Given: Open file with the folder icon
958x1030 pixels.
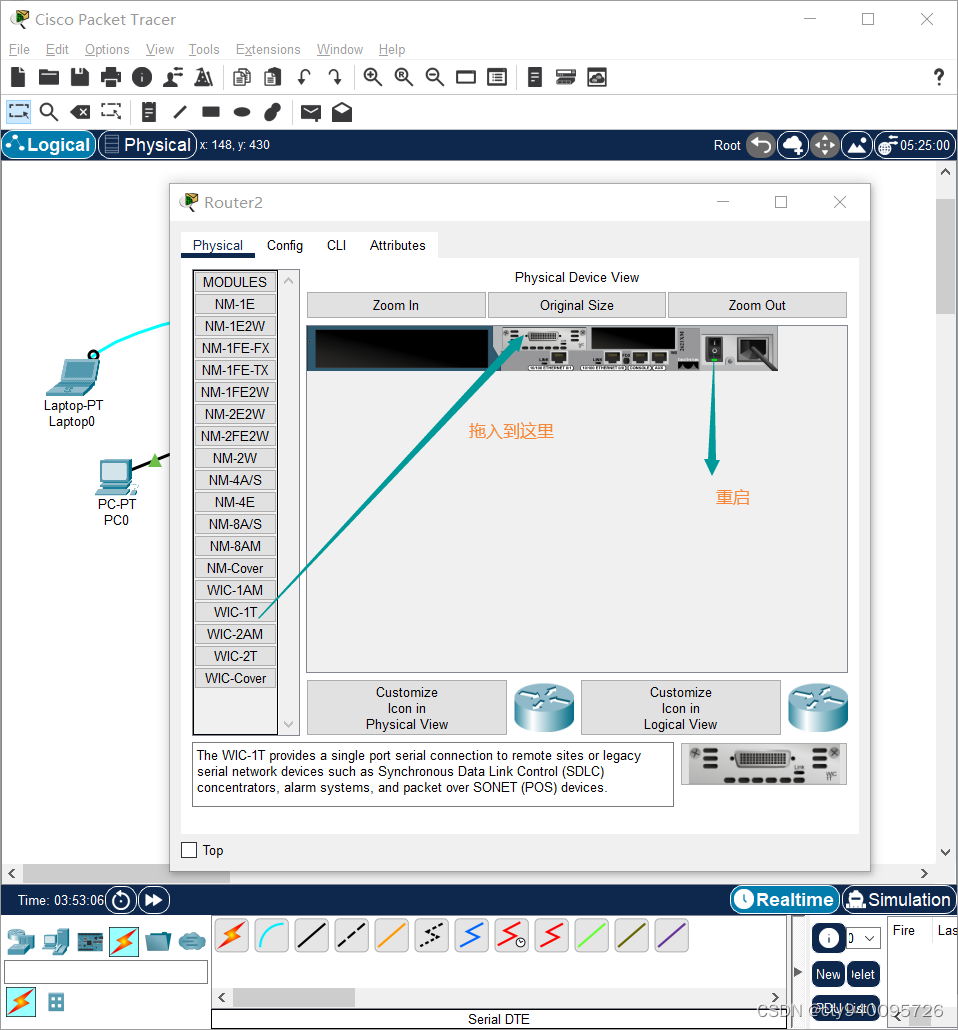Looking at the screenshot, I should [x=49, y=78].
